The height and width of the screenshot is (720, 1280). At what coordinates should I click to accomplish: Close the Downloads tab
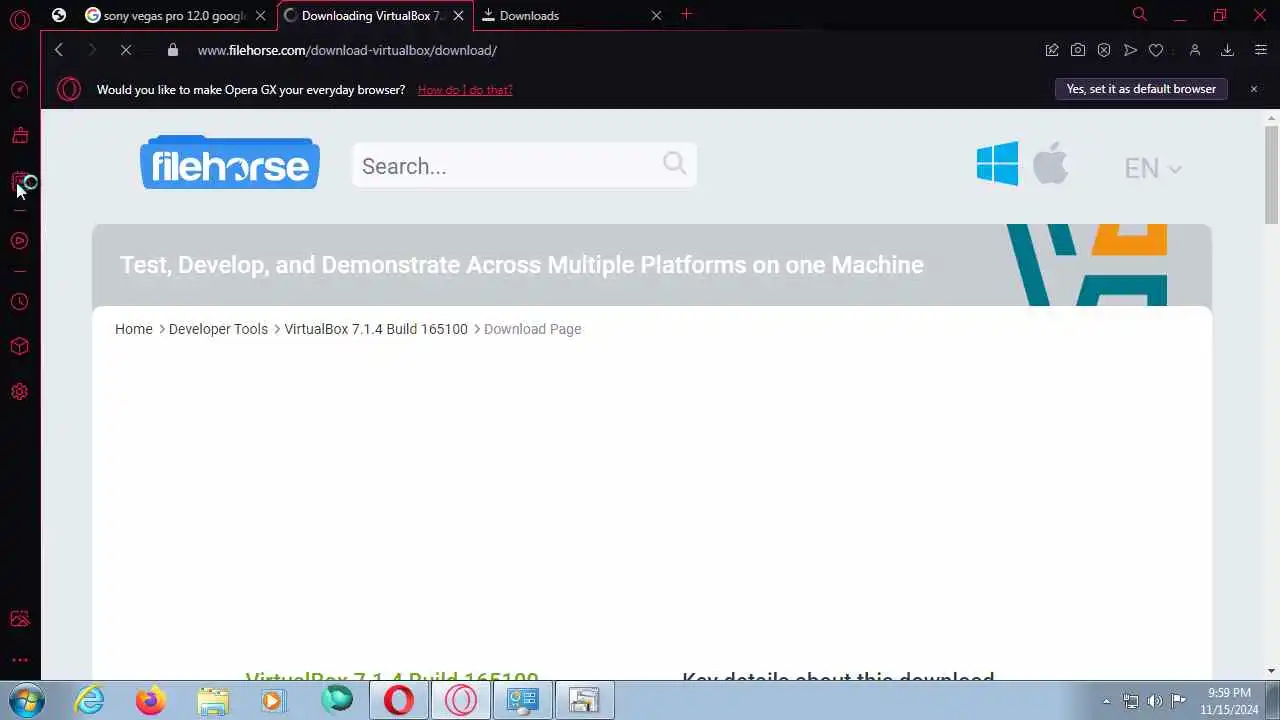coord(656,15)
